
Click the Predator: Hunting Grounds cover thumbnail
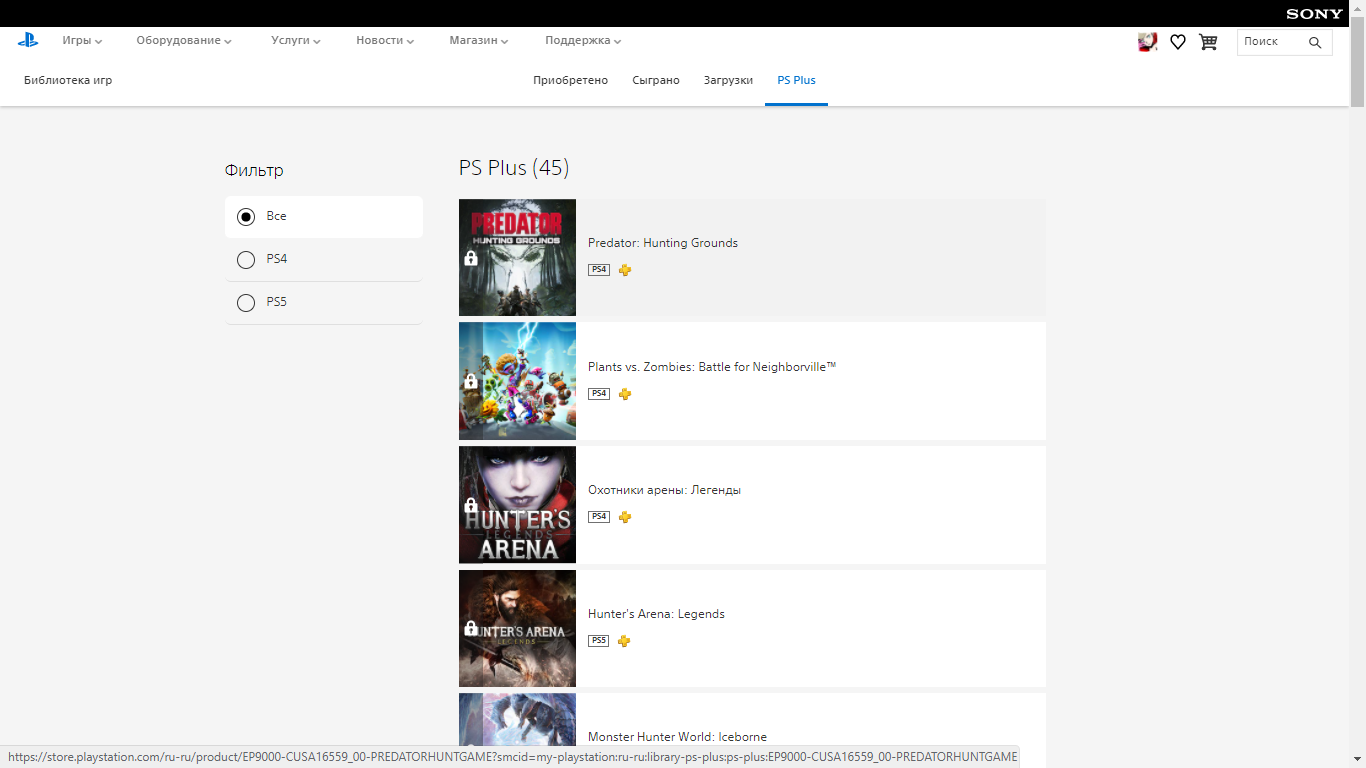coord(517,258)
